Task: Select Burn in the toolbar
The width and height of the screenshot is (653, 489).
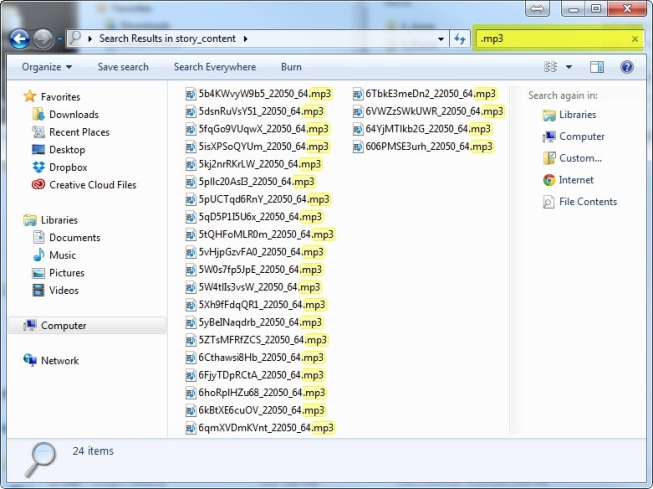Action: pyautogui.click(x=291, y=67)
